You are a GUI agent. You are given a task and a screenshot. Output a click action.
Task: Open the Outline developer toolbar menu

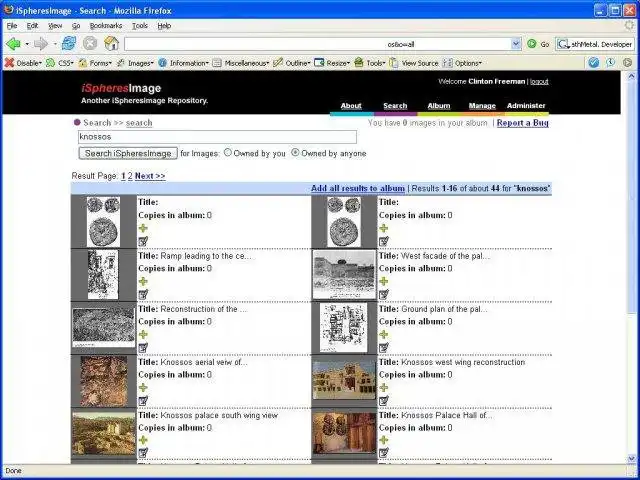292,63
